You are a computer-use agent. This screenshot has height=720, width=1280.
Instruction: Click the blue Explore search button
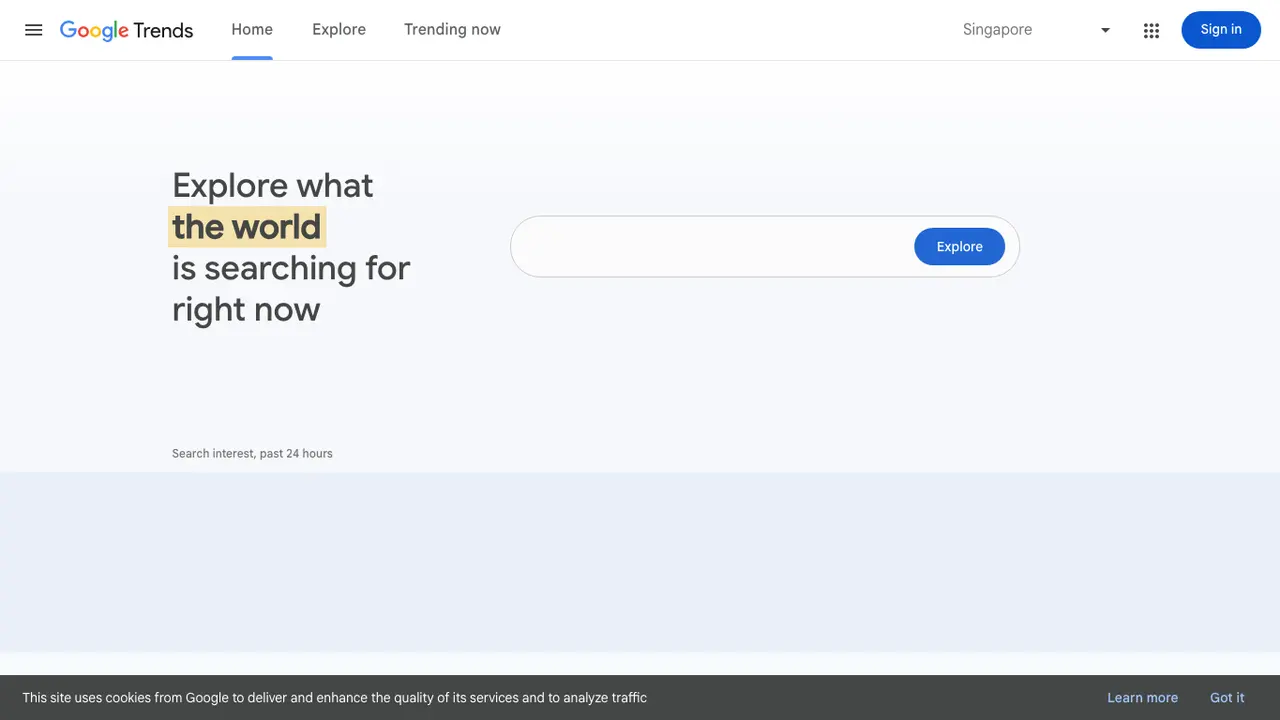[959, 247]
